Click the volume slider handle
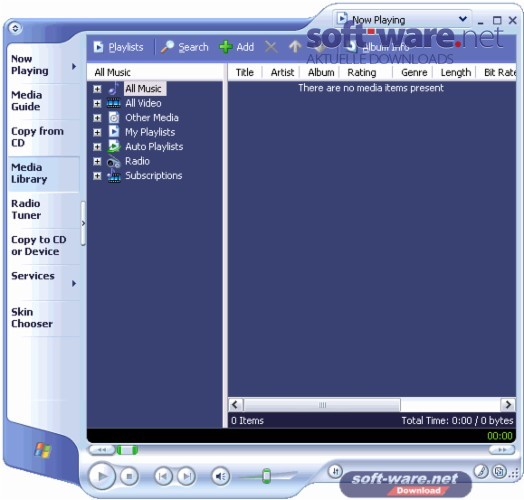Screen dimensions: 524x500 click(x=266, y=476)
